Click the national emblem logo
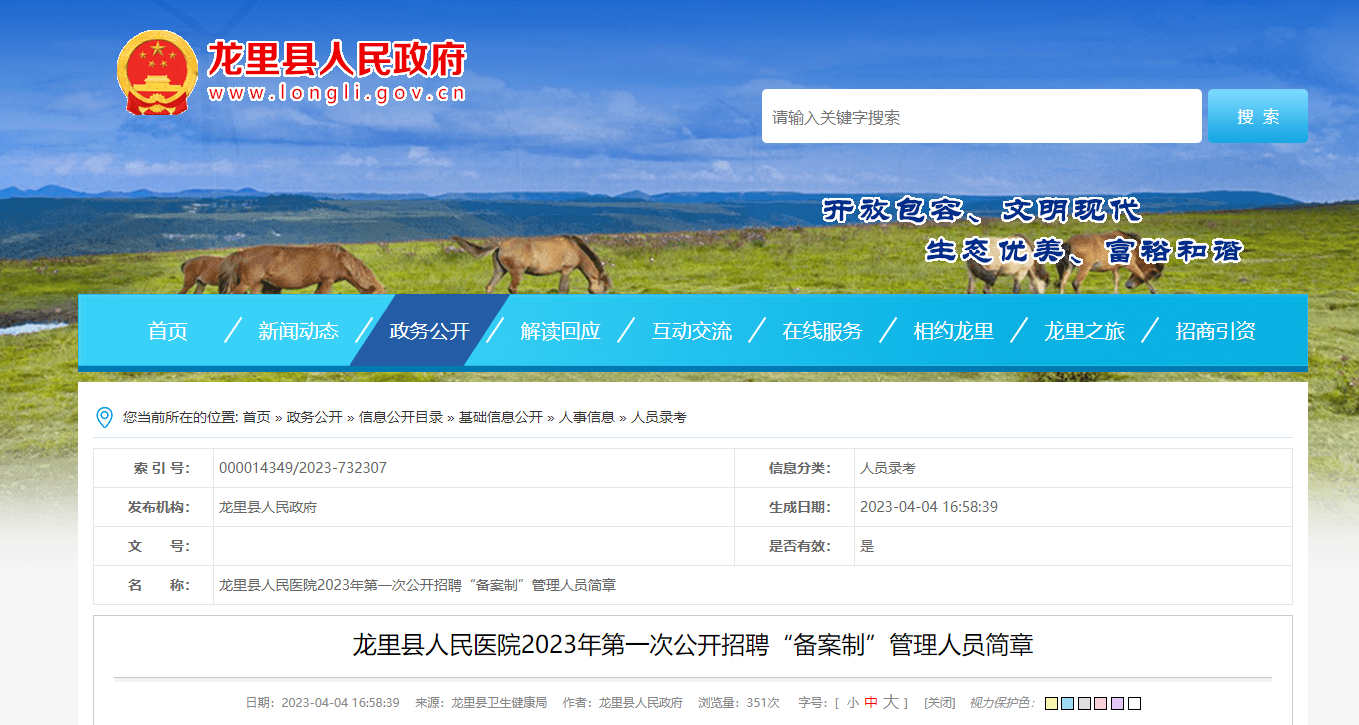Image resolution: width=1359 pixels, height=725 pixels. [x=158, y=72]
